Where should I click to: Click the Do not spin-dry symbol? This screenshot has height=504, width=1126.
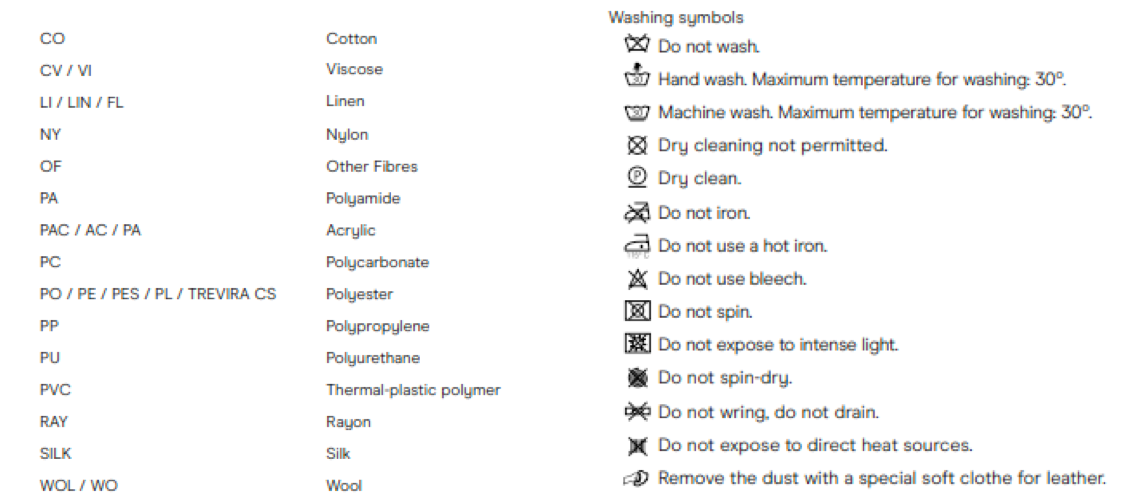pos(637,378)
